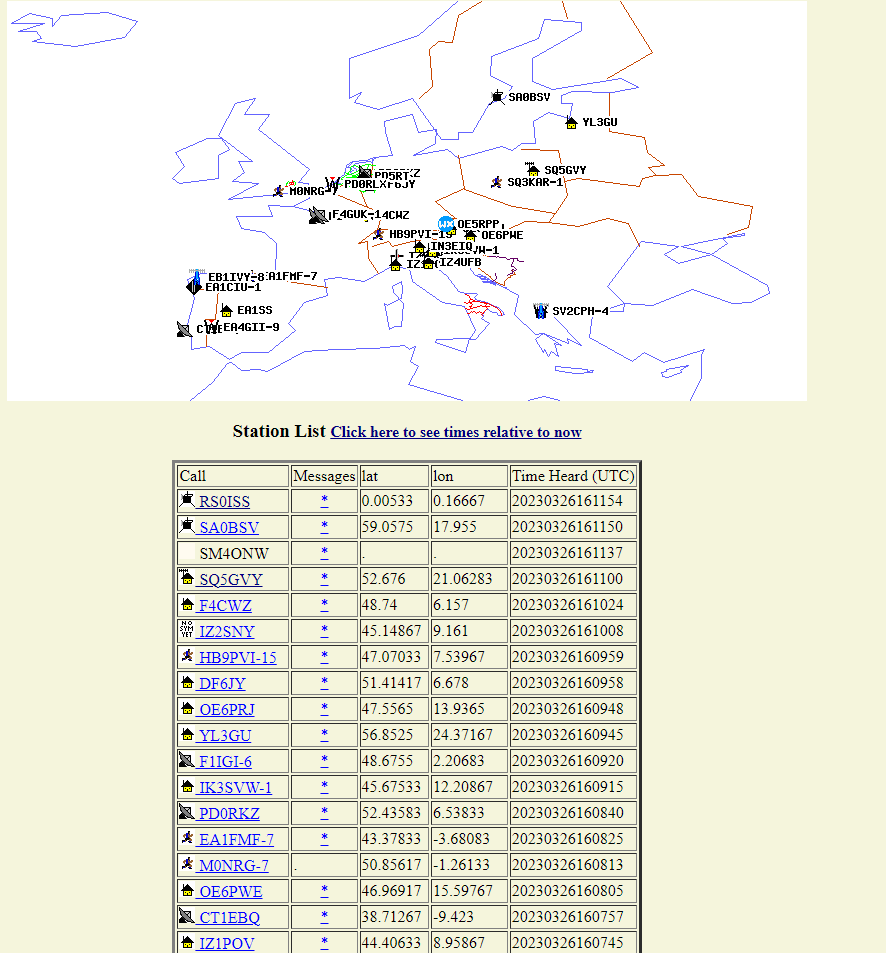The image size is (886, 953).
Task: Open the EA1FMF-7 callsign link
Action: pyautogui.click(x=236, y=839)
